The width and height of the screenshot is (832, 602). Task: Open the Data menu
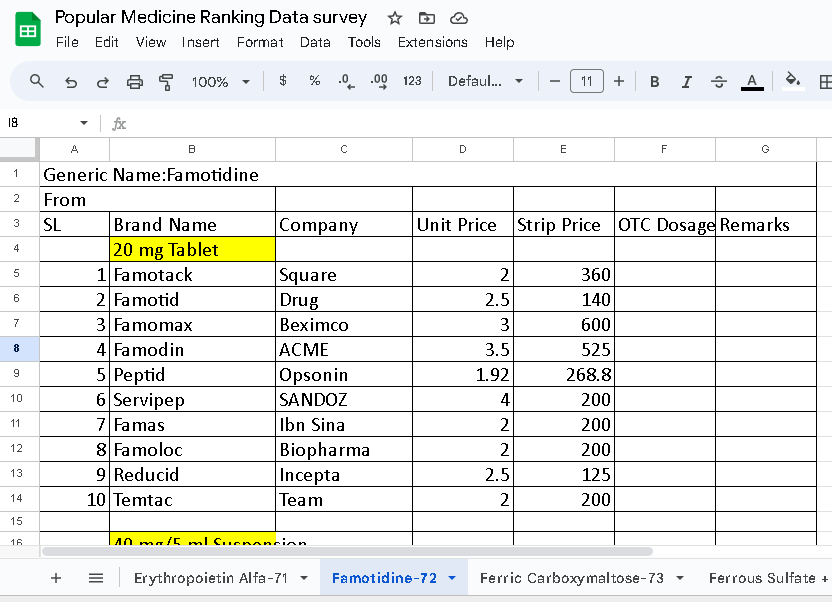coord(315,42)
